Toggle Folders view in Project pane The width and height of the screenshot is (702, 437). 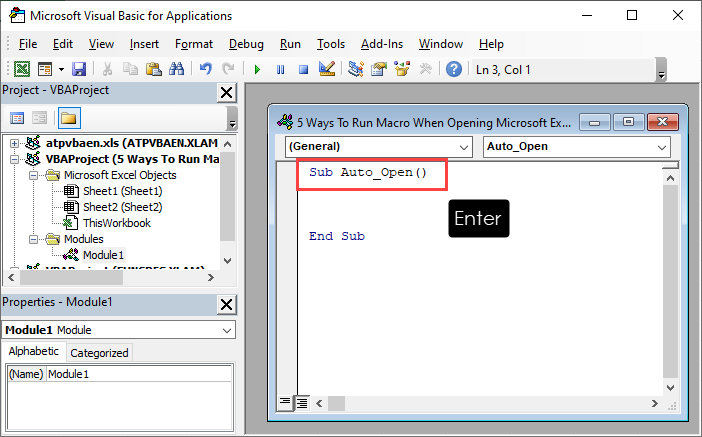69,118
